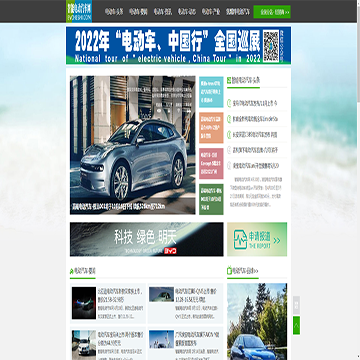Viewport: 360px width, 360px height.
Task: Click the green icon of the headlines section title
Action: coord(229,80)
